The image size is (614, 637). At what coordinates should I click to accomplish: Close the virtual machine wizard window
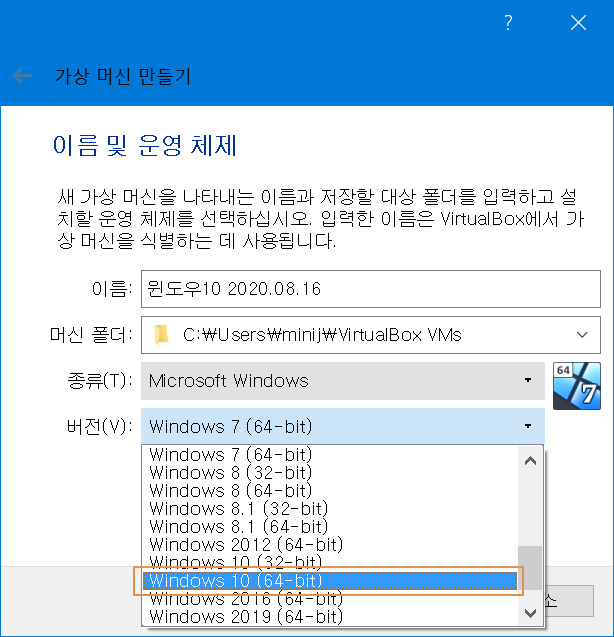(578, 22)
